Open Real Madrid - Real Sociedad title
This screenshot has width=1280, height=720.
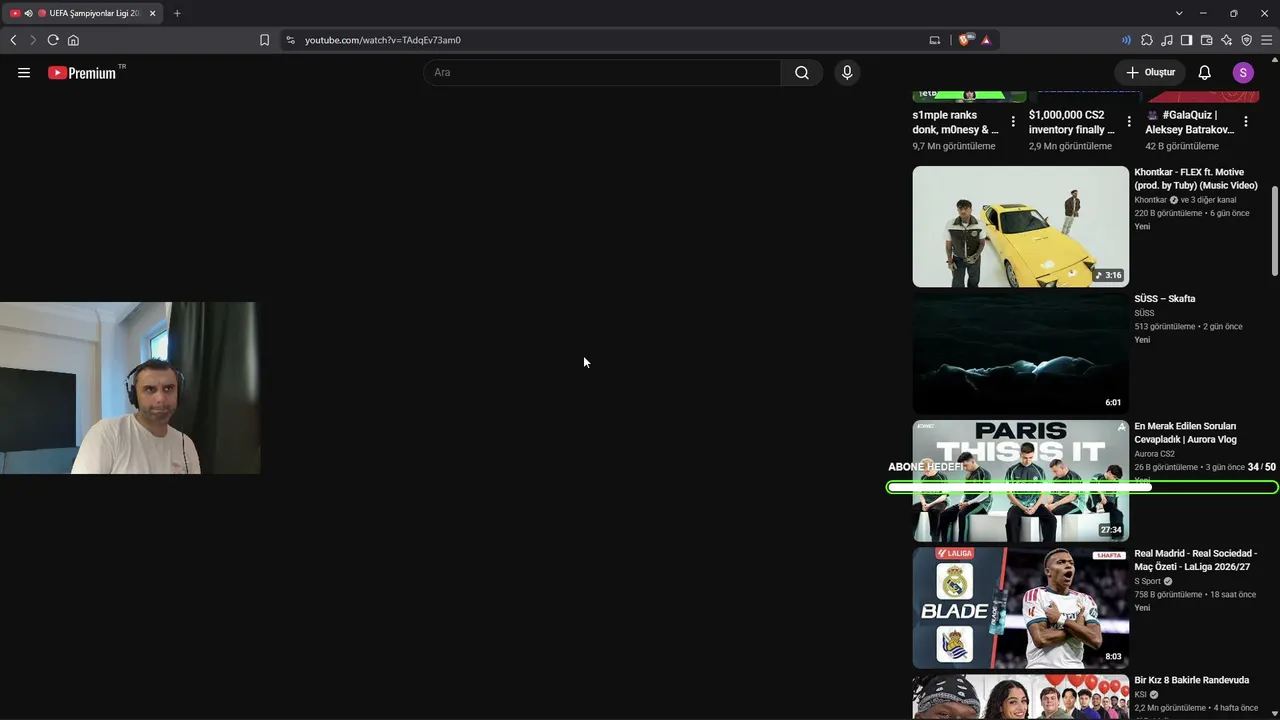click(x=1196, y=560)
